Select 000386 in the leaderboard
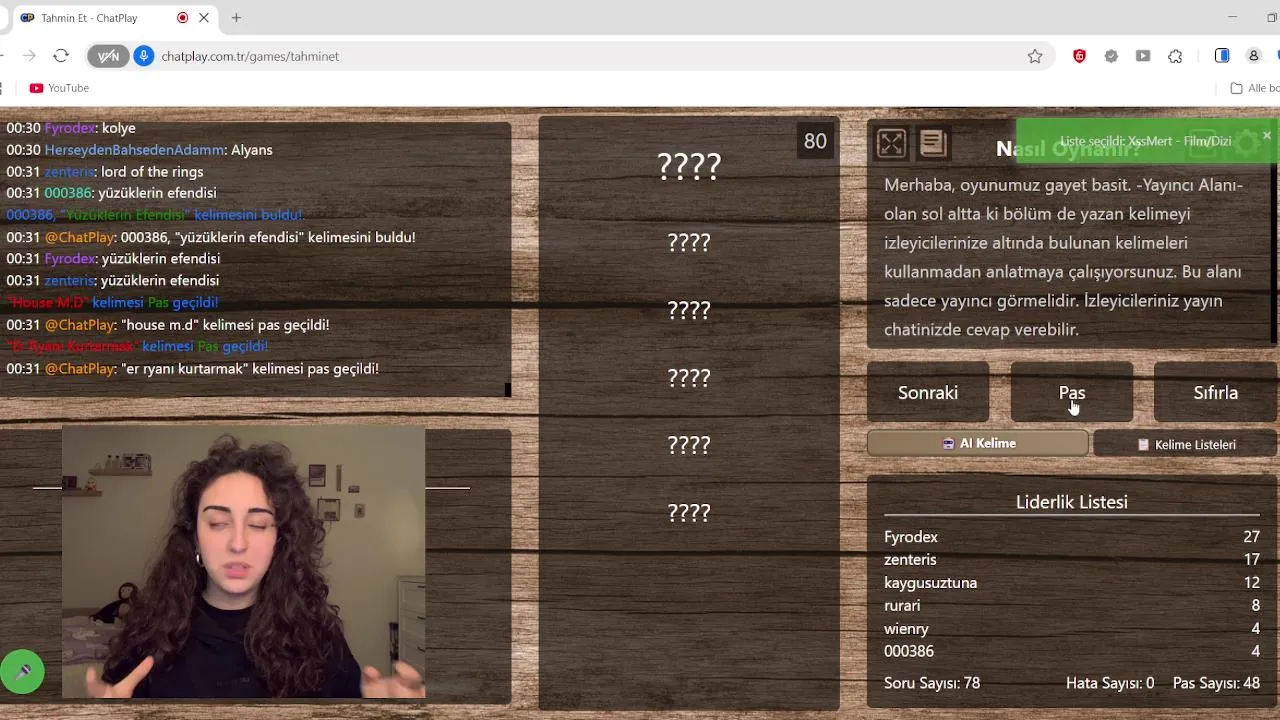 [x=909, y=651]
